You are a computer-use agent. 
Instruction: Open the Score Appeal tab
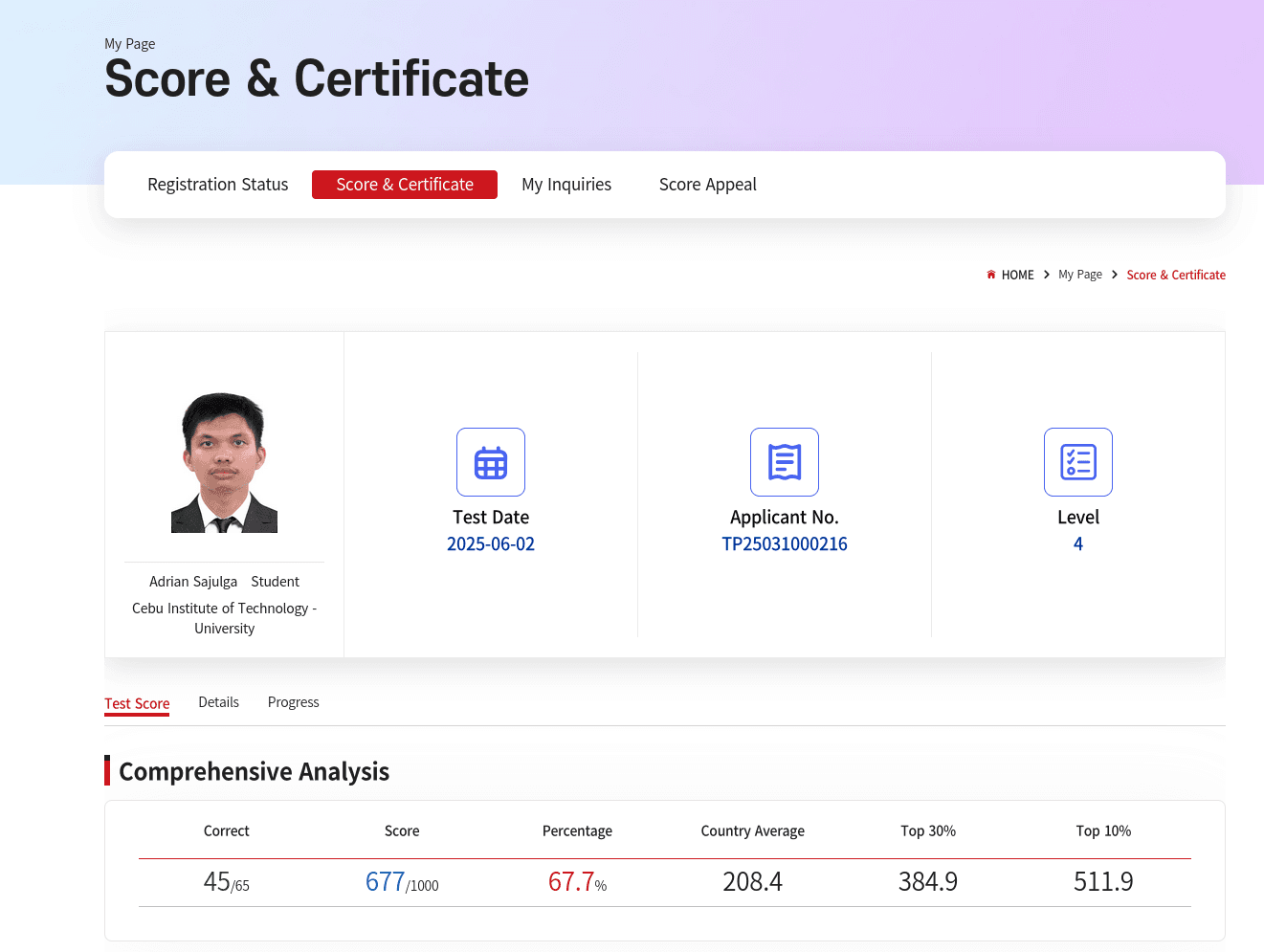coord(707,185)
